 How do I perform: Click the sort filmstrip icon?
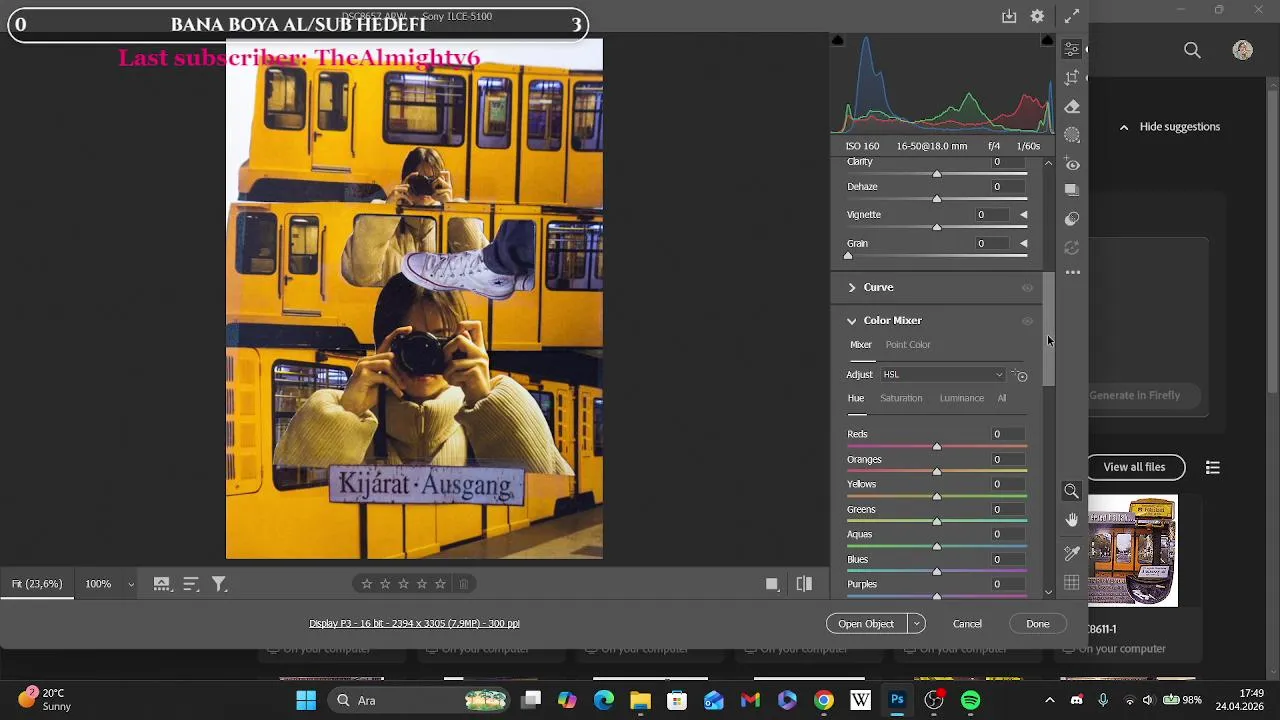pyautogui.click(x=191, y=584)
